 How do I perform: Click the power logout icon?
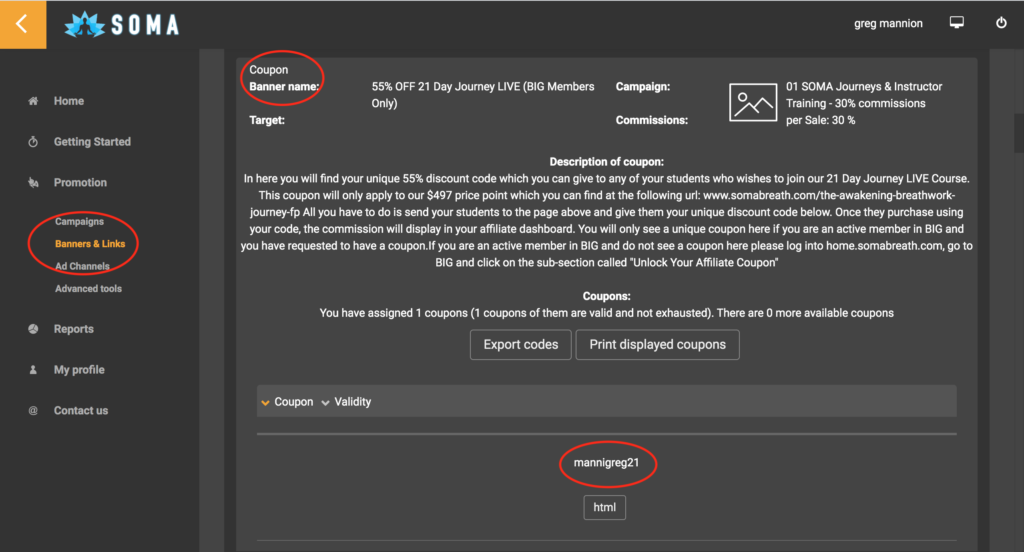click(x=1001, y=23)
